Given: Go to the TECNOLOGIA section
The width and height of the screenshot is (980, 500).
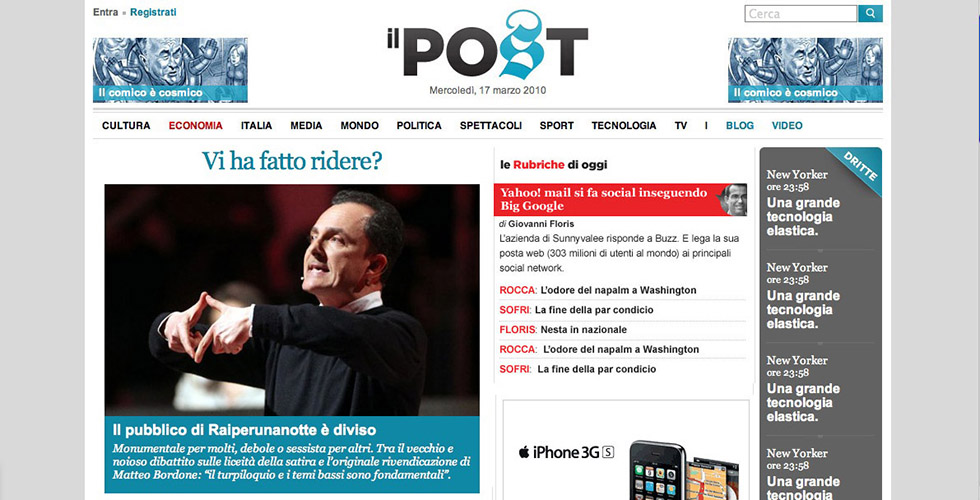Looking at the screenshot, I should coord(624,126).
